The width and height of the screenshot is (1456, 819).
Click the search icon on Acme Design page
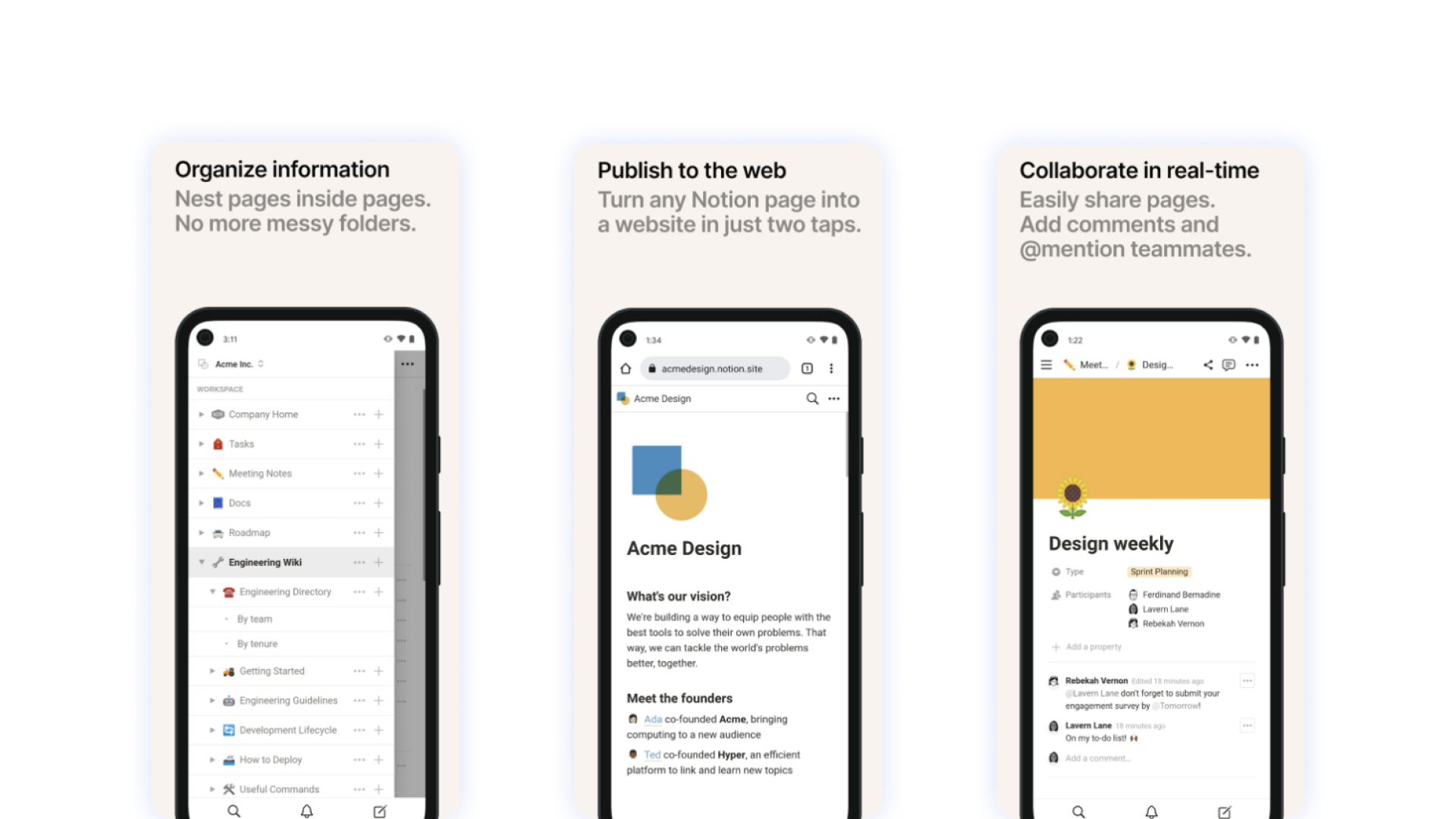812,398
